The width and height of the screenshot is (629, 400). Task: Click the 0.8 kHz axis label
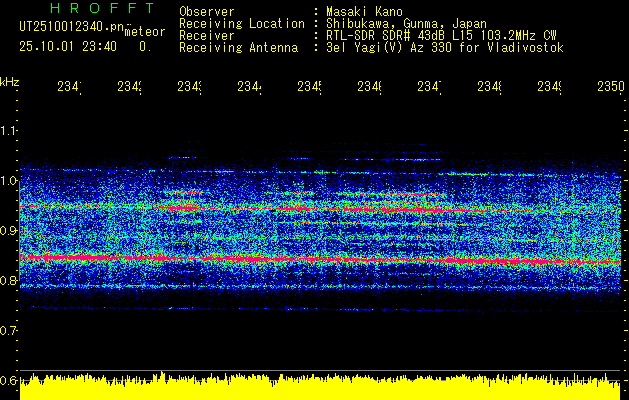coord(8,280)
